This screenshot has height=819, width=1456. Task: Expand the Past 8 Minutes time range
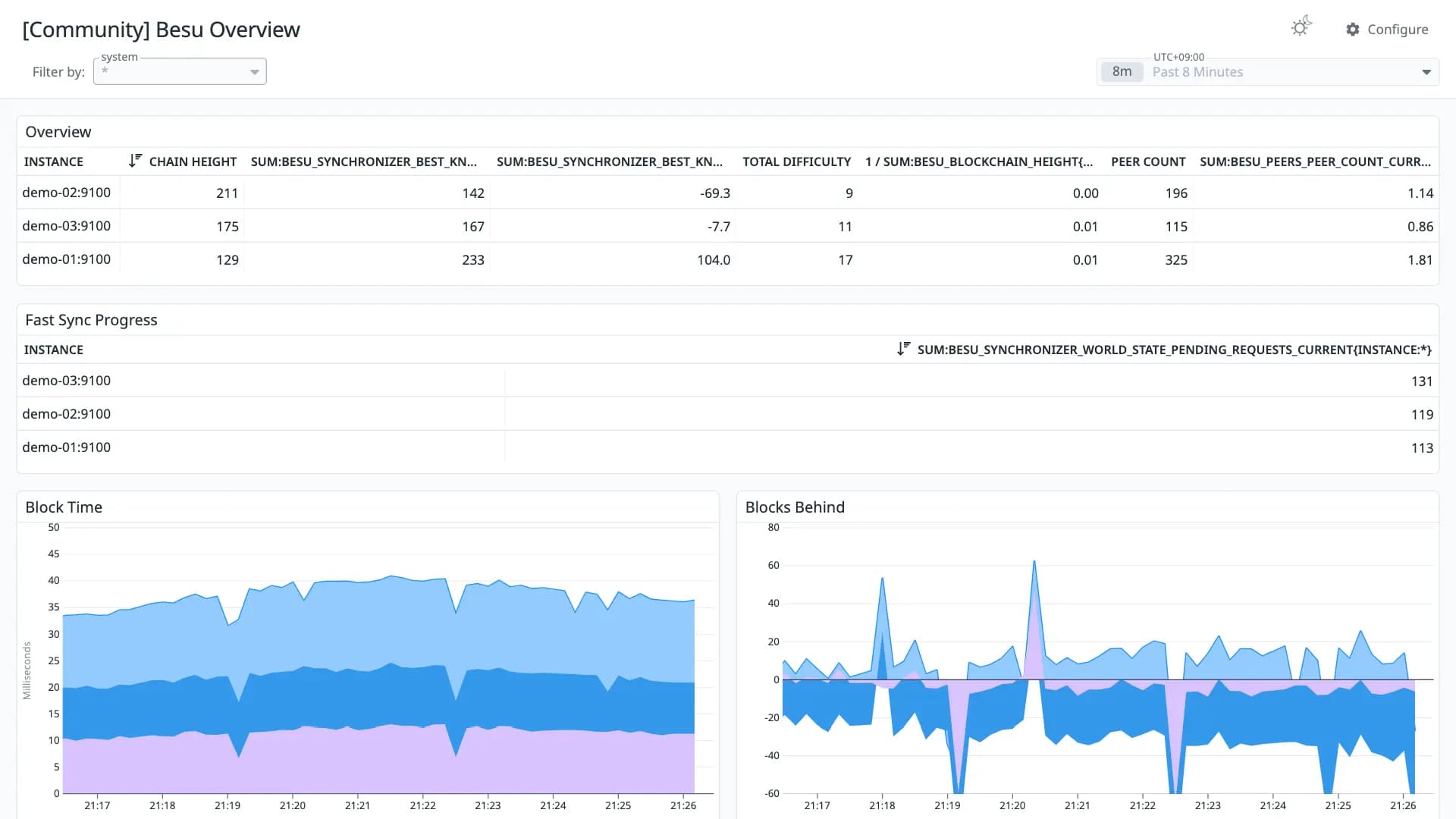point(1268,72)
